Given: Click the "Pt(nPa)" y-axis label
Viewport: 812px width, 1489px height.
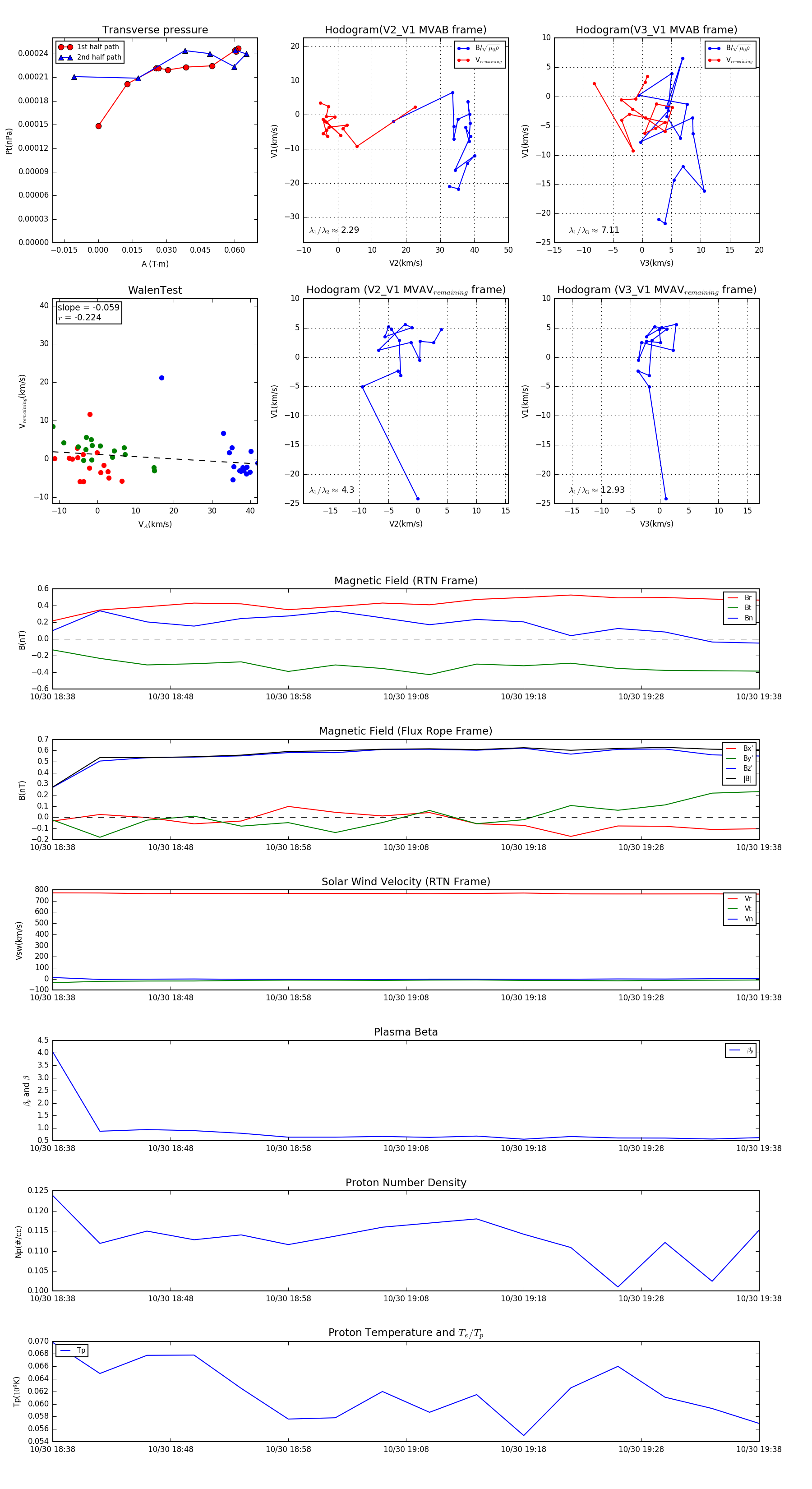Looking at the screenshot, I should 9,141.
